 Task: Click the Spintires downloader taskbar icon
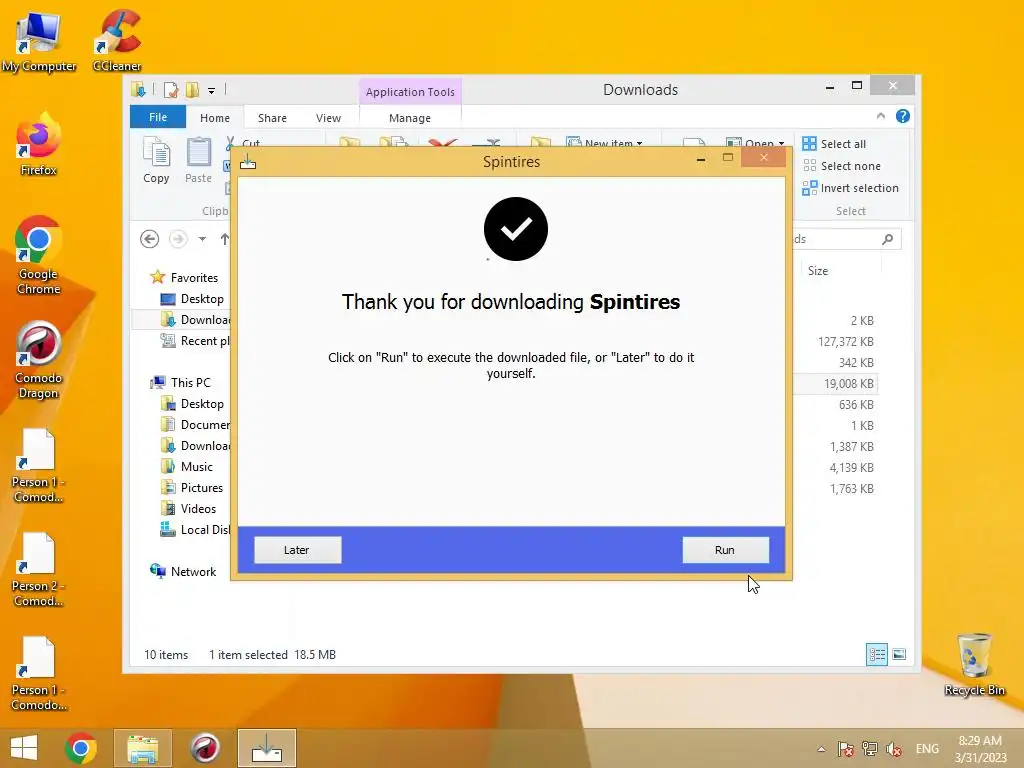click(267, 748)
